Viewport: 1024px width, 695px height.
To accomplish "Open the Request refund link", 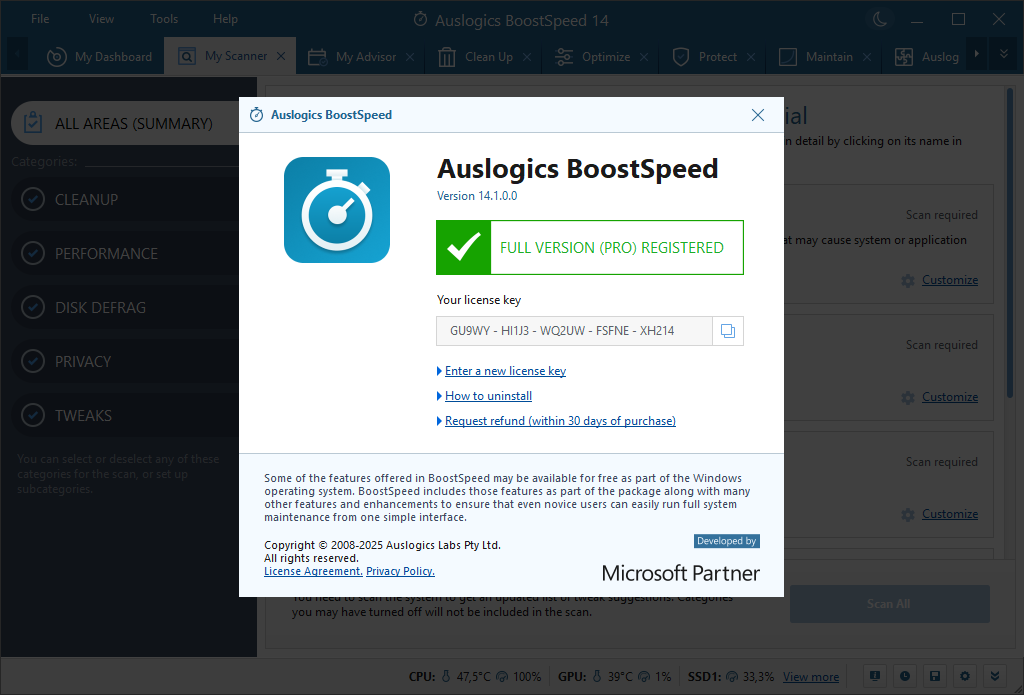I will 560,421.
